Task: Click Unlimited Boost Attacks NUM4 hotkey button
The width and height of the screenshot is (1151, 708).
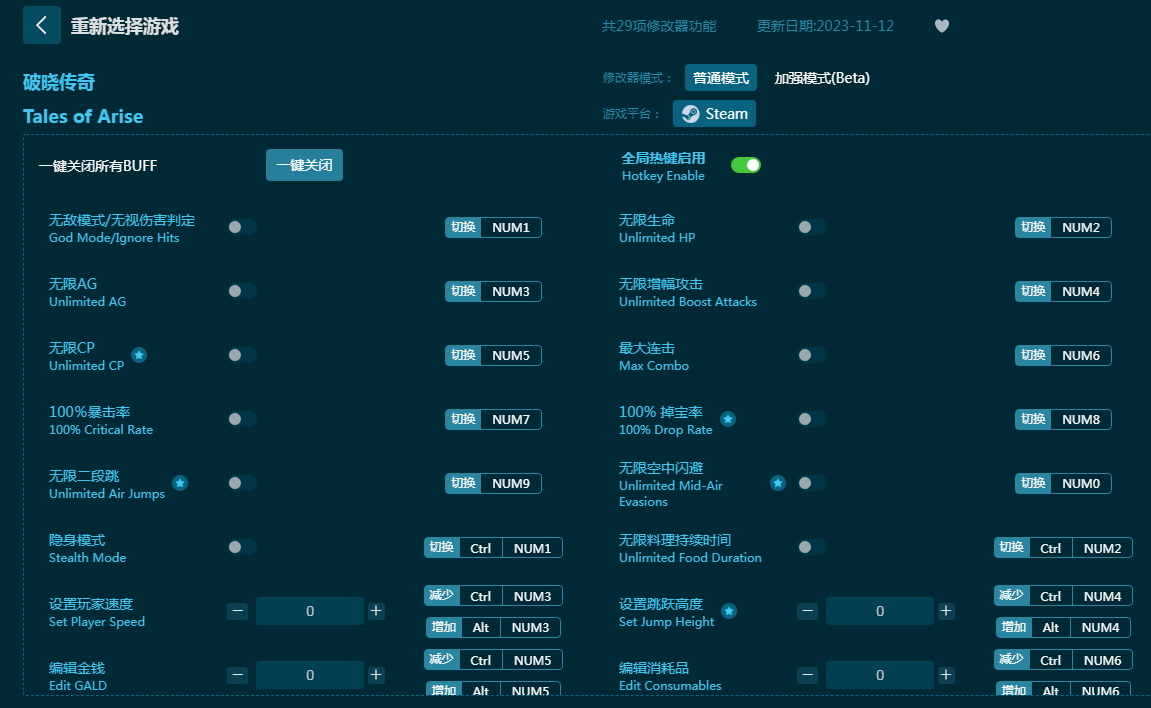Action: [x=1063, y=291]
